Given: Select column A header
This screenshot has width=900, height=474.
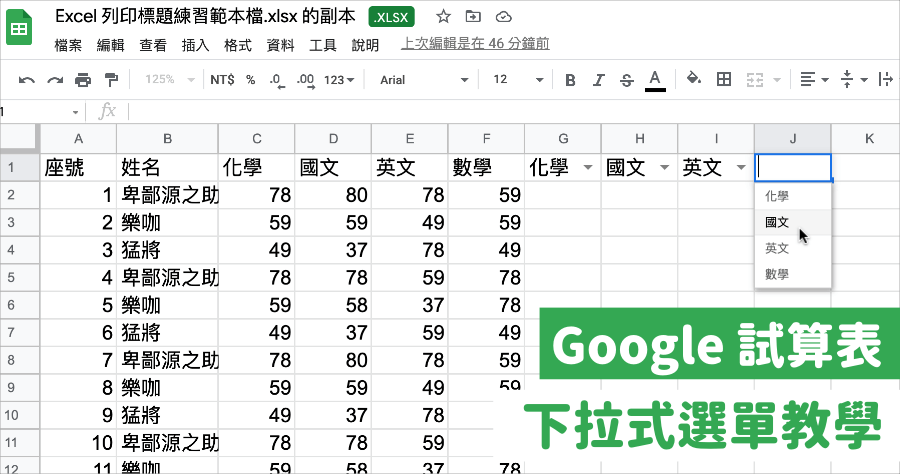Looking at the screenshot, I should click(79, 138).
